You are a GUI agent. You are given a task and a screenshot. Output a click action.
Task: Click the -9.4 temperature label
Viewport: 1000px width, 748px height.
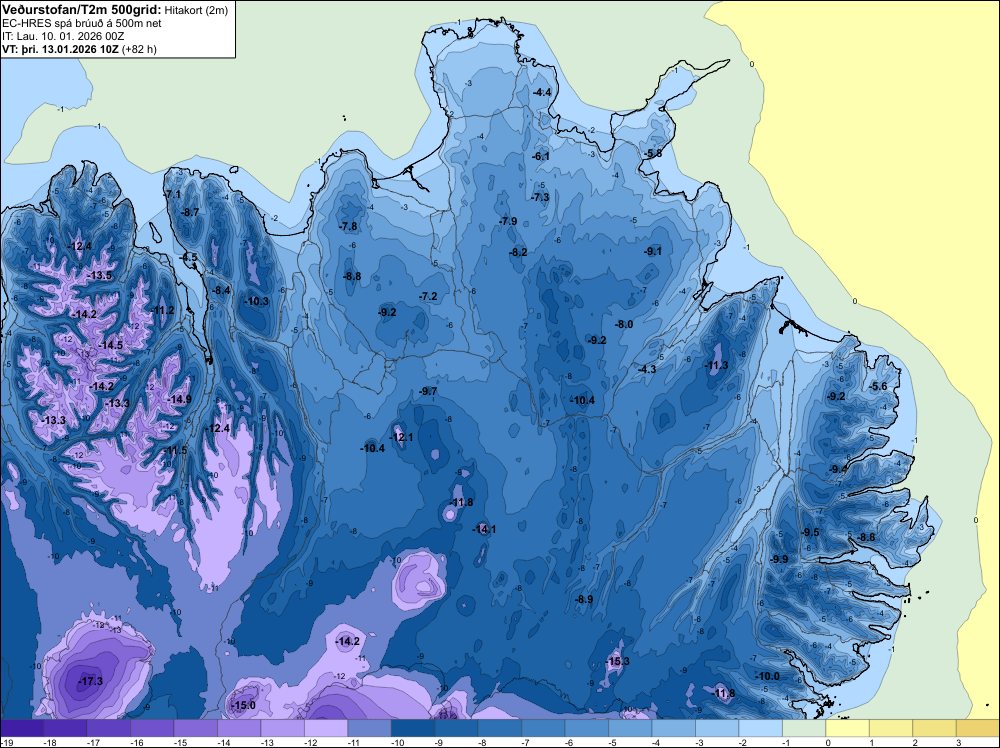coord(838,469)
